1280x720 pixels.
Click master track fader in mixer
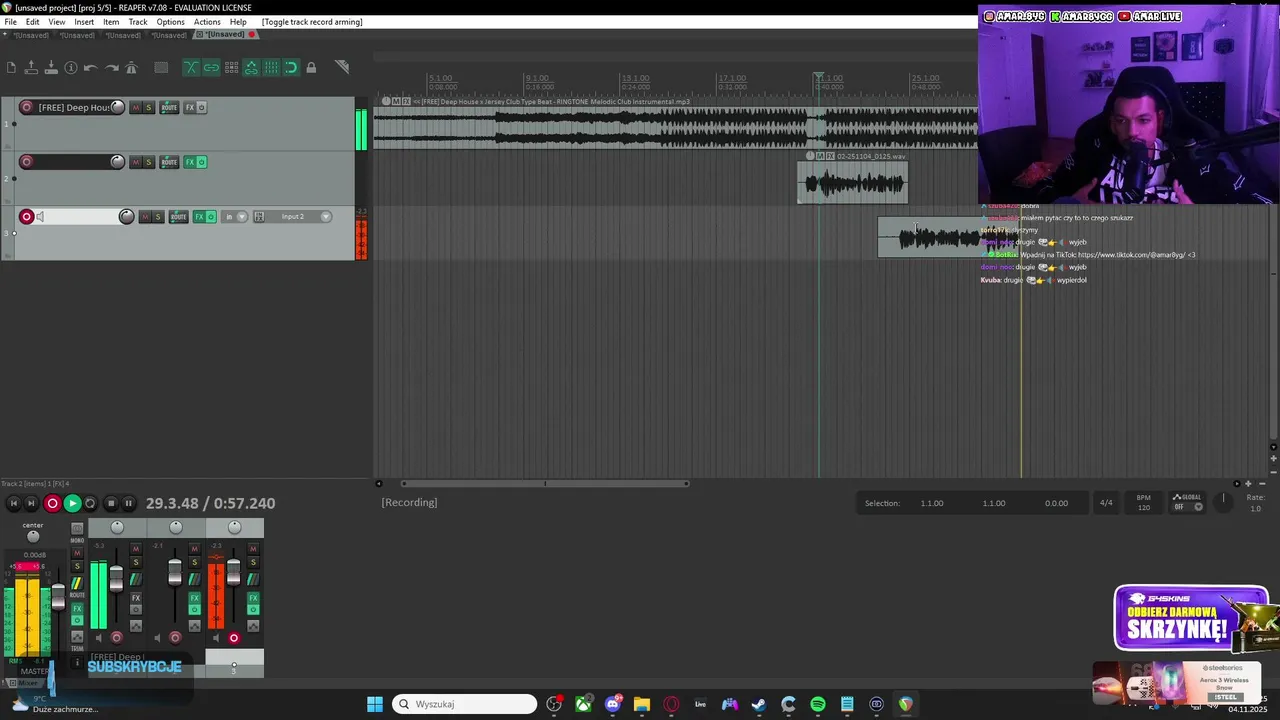[58, 598]
